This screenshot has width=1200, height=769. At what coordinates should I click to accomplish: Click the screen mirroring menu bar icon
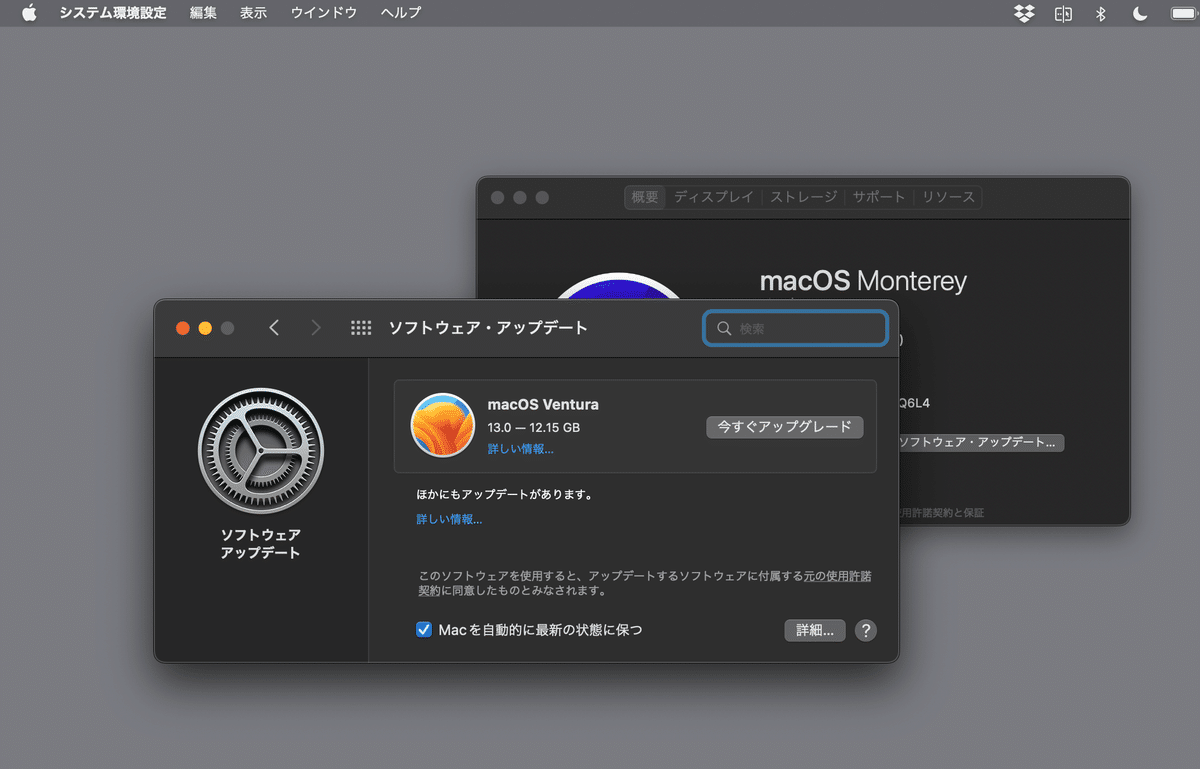tap(1063, 13)
